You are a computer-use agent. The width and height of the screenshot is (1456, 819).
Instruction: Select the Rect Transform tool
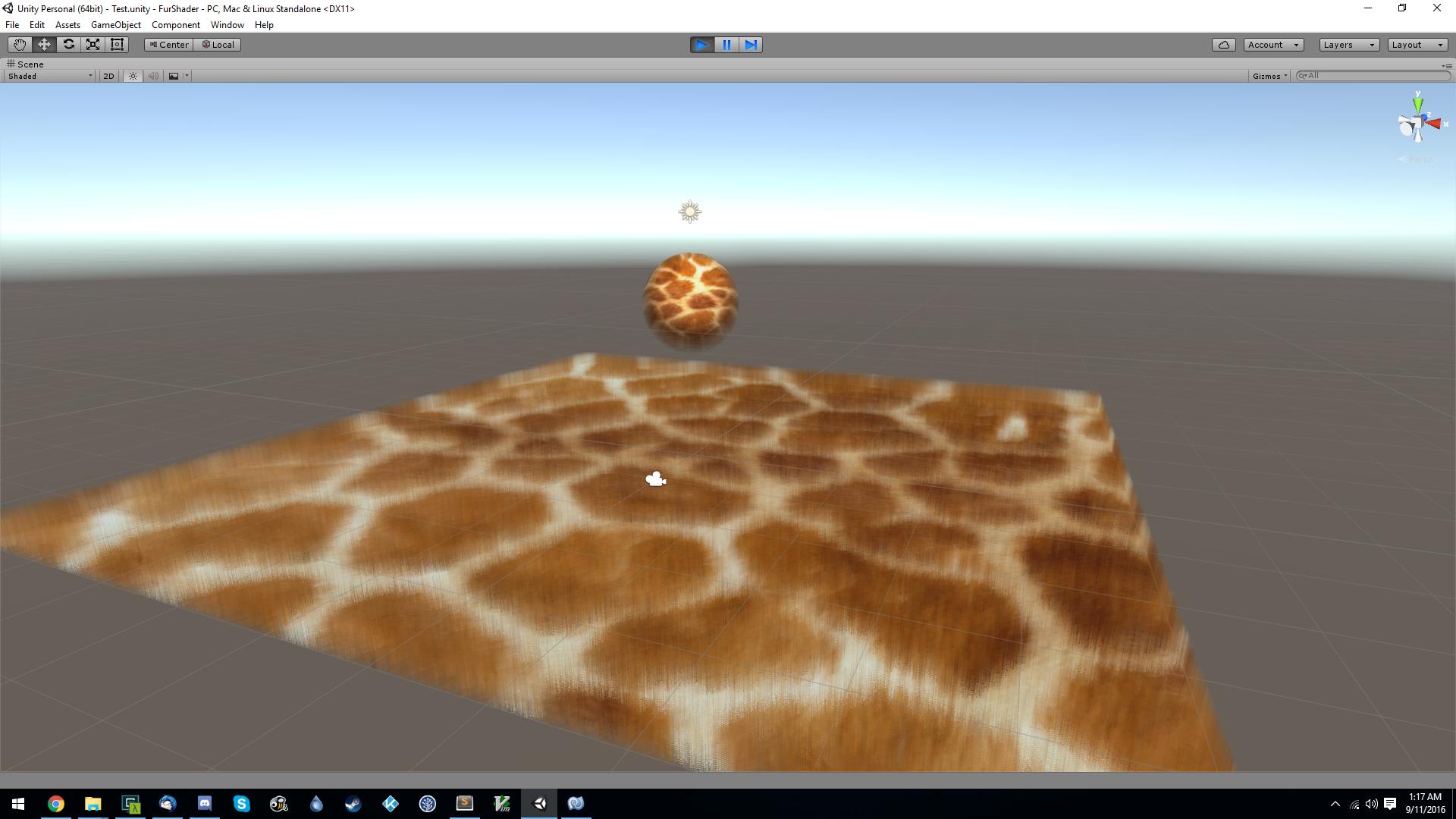click(117, 44)
